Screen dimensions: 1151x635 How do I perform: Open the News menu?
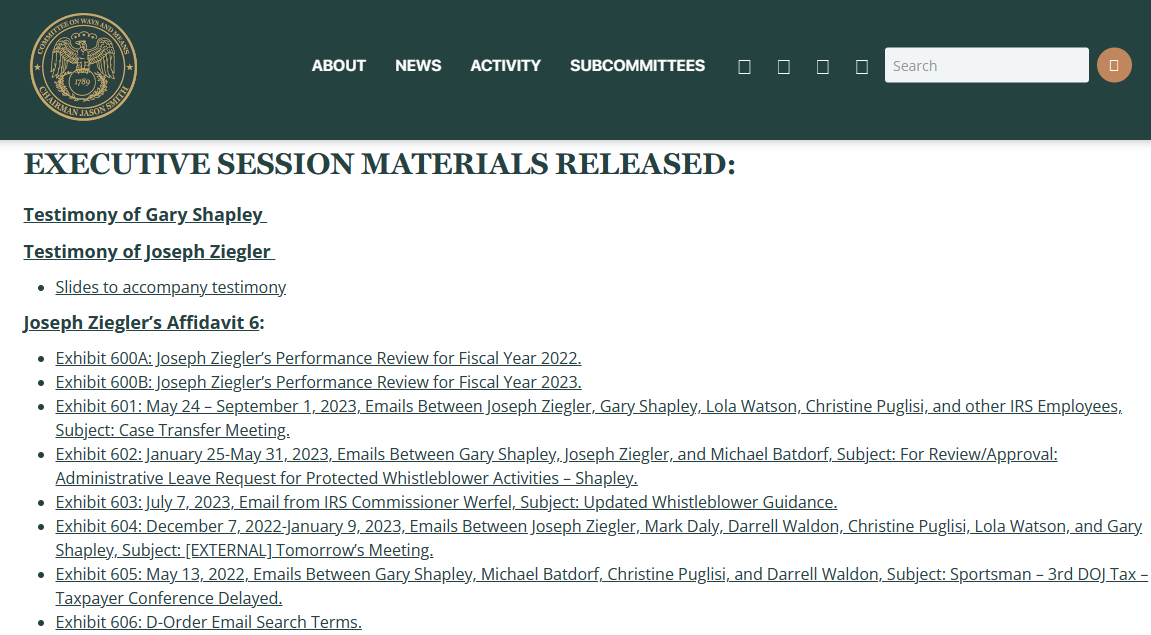click(418, 65)
